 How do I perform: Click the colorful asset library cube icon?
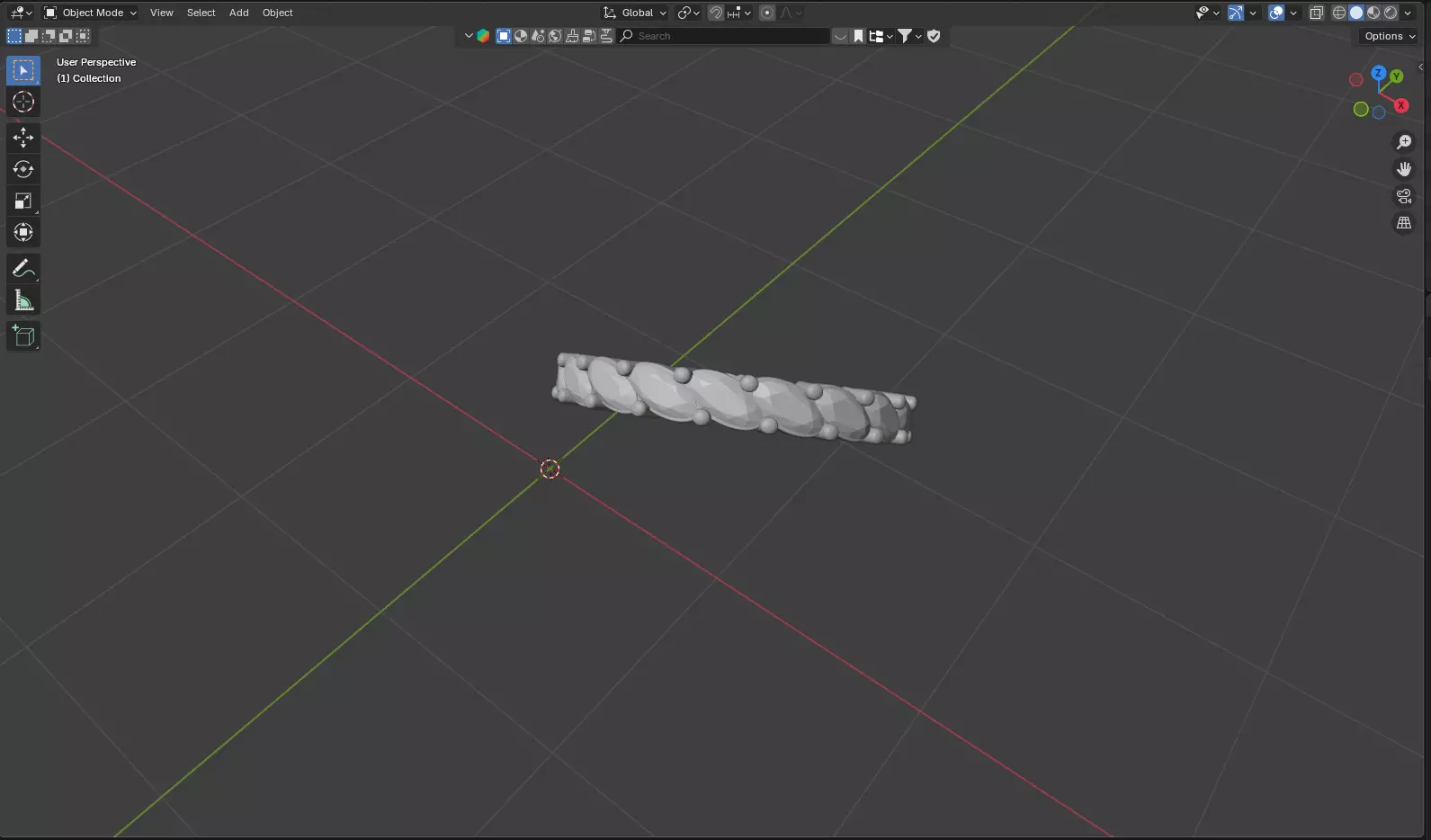tap(484, 36)
